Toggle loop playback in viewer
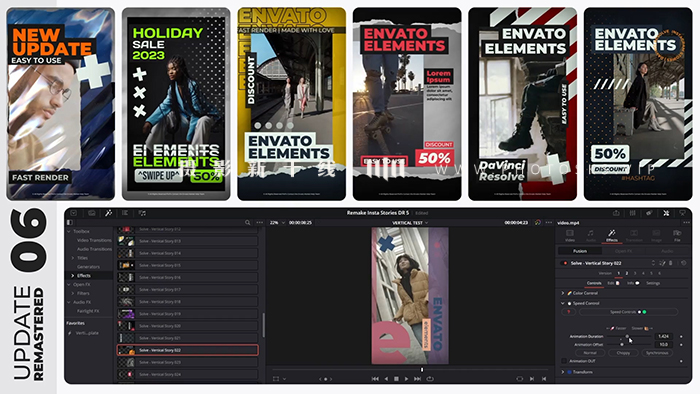The image size is (700, 394). pyautogui.click(x=430, y=378)
